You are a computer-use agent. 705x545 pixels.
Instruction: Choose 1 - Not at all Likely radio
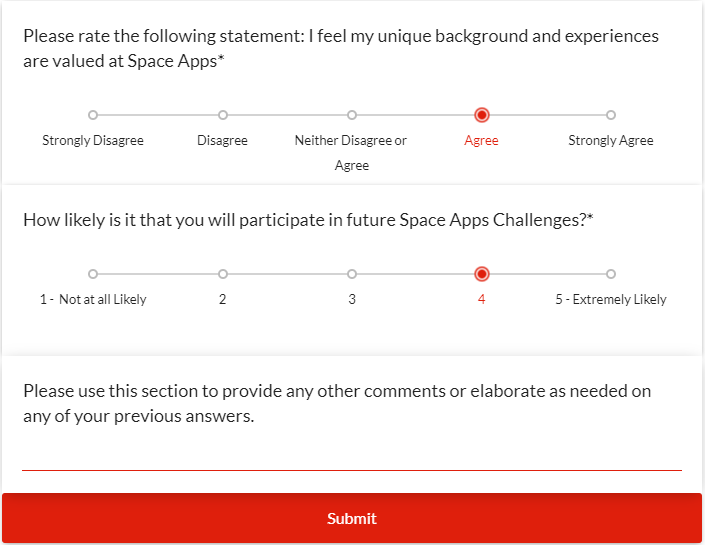click(x=93, y=274)
